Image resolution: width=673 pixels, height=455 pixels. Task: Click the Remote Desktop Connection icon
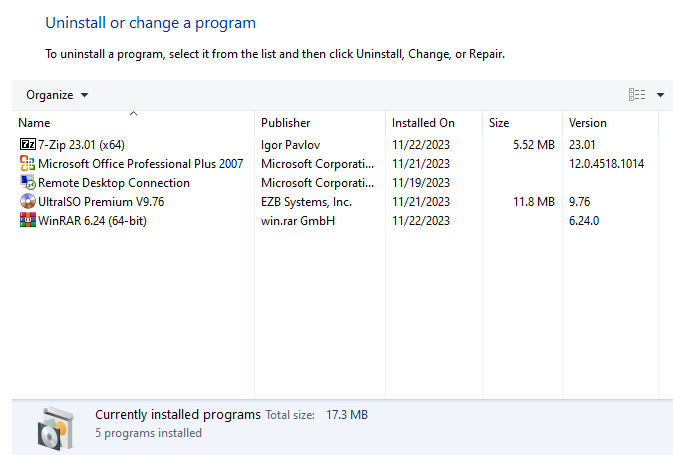[x=28, y=182]
